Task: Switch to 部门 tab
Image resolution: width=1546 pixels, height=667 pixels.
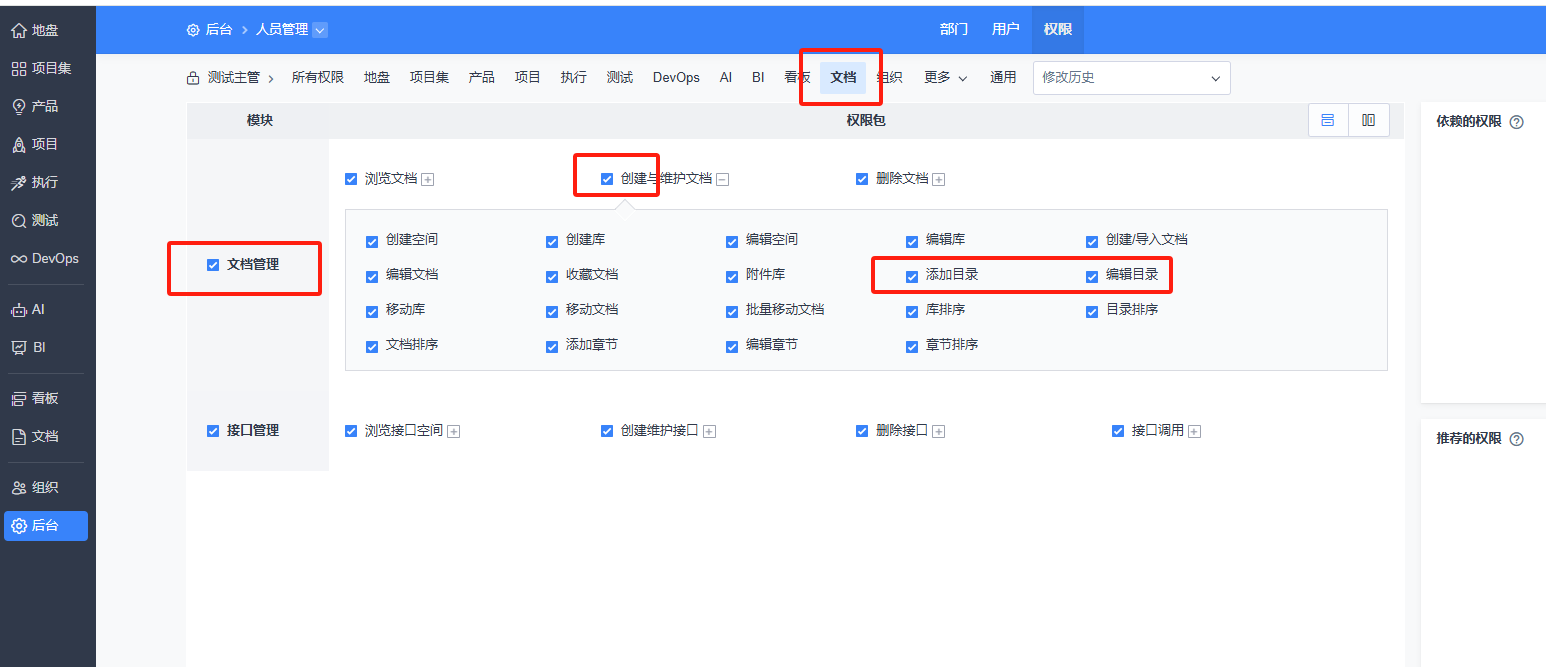Action: tap(954, 30)
